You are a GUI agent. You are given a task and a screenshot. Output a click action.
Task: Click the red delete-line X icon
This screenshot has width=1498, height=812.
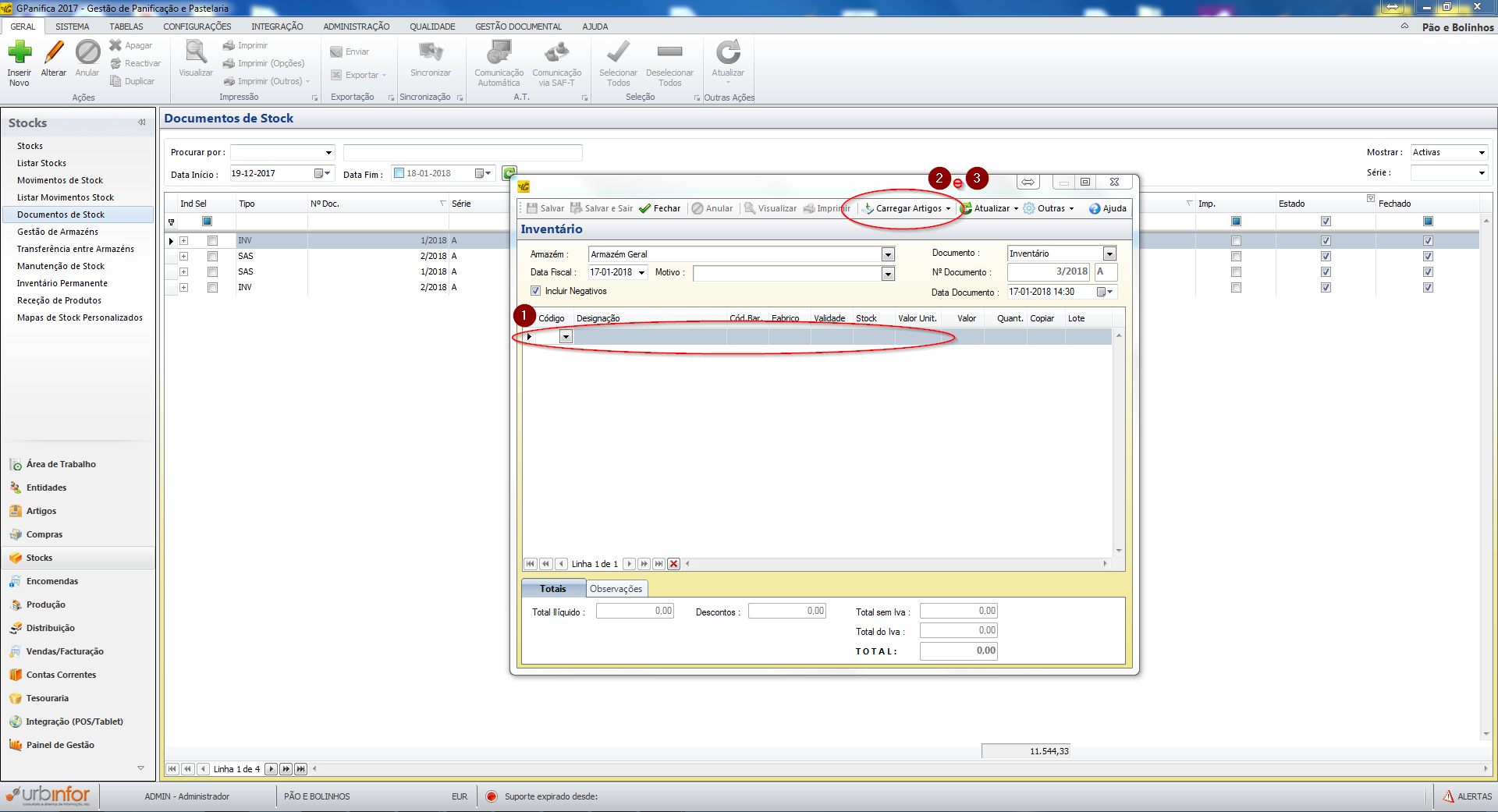pyautogui.click(x=674, y=564)
